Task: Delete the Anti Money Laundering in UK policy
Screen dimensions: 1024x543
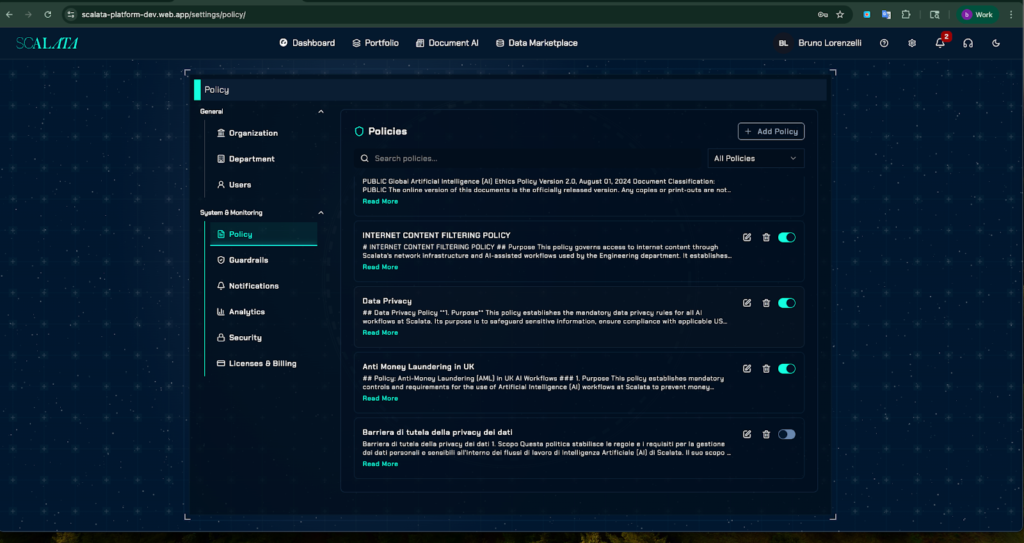Action: coord(766,368)
